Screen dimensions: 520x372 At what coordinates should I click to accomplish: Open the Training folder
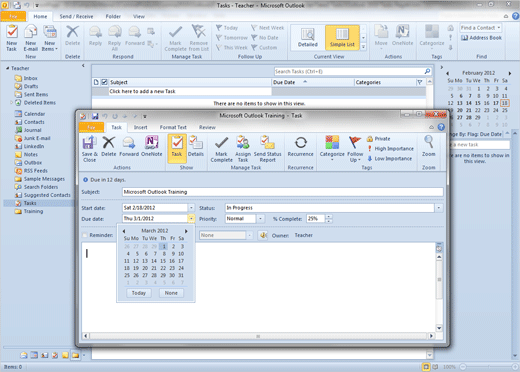coord(29,211)
